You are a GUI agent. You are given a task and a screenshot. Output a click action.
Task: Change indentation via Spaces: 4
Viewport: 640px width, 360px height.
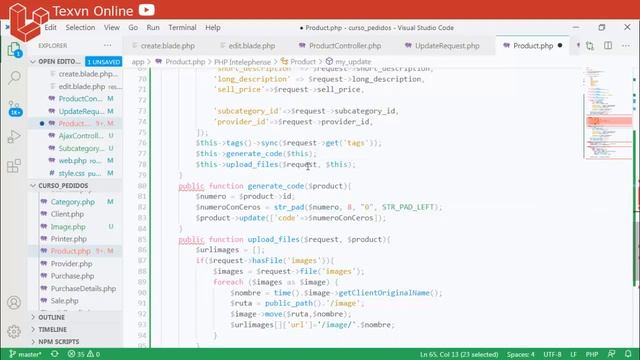point(520,354)
